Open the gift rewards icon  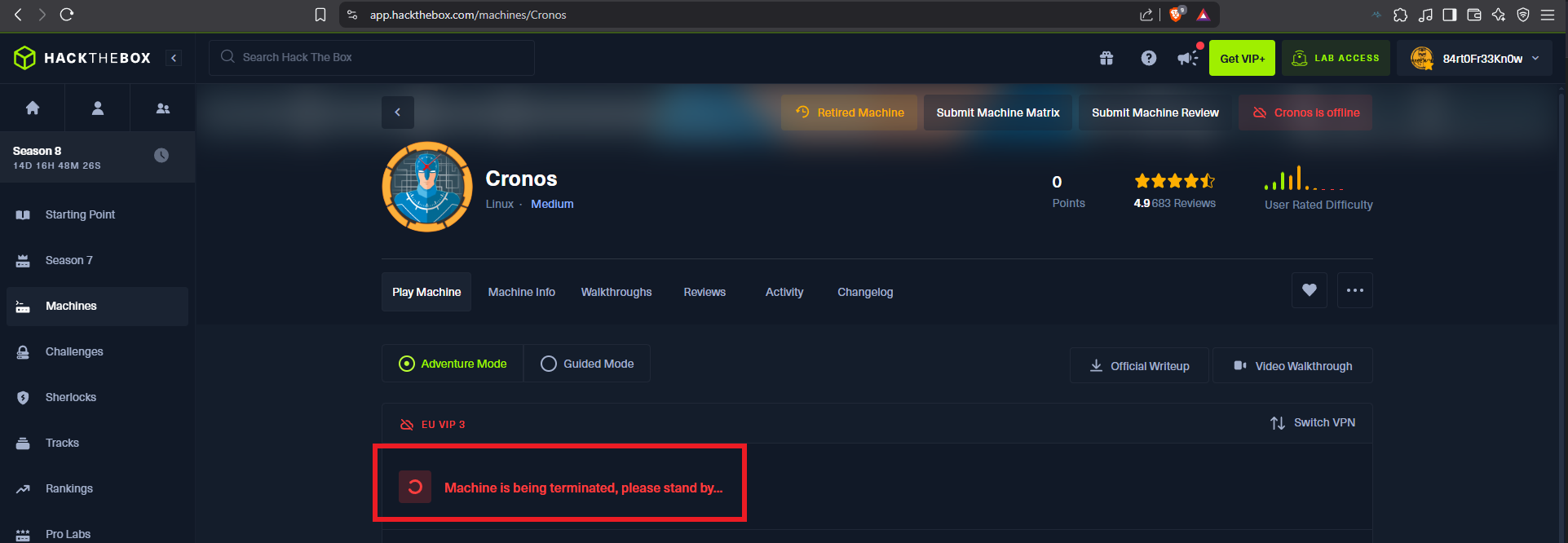tap(1106, 58)
